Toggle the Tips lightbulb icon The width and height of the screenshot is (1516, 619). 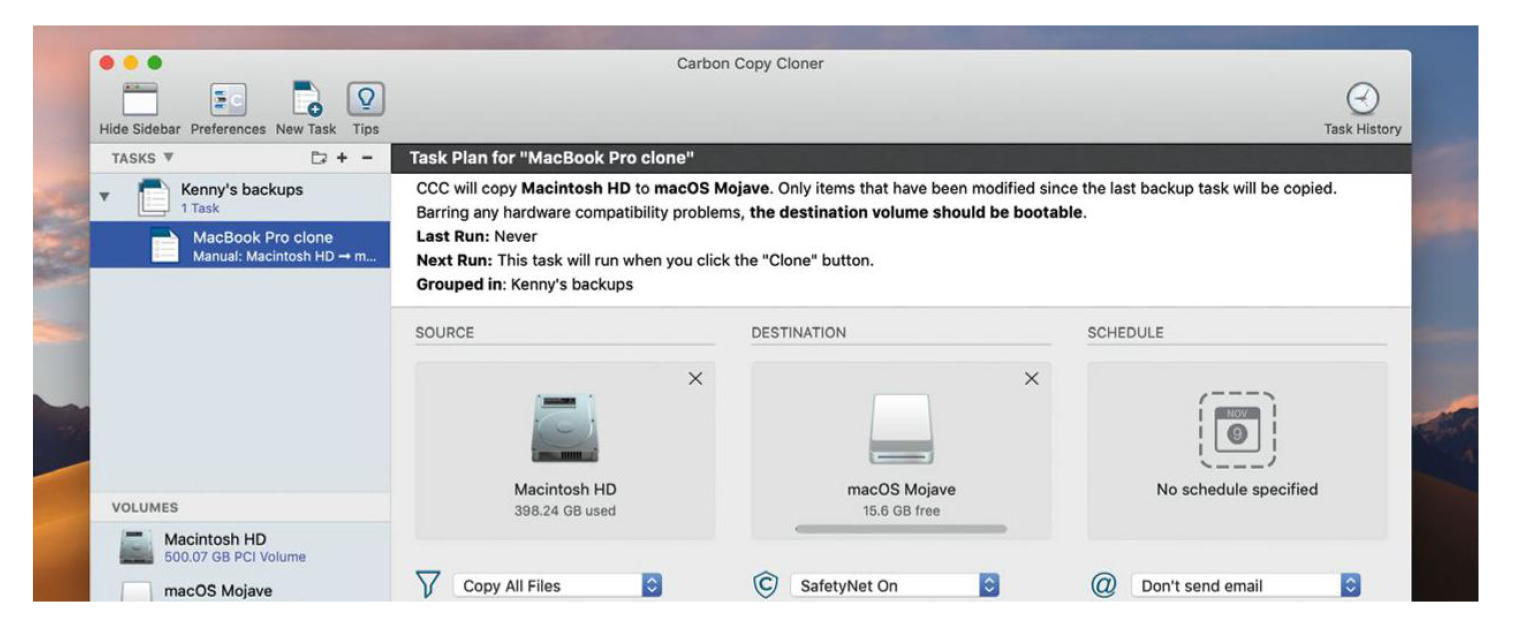[365, 100]
